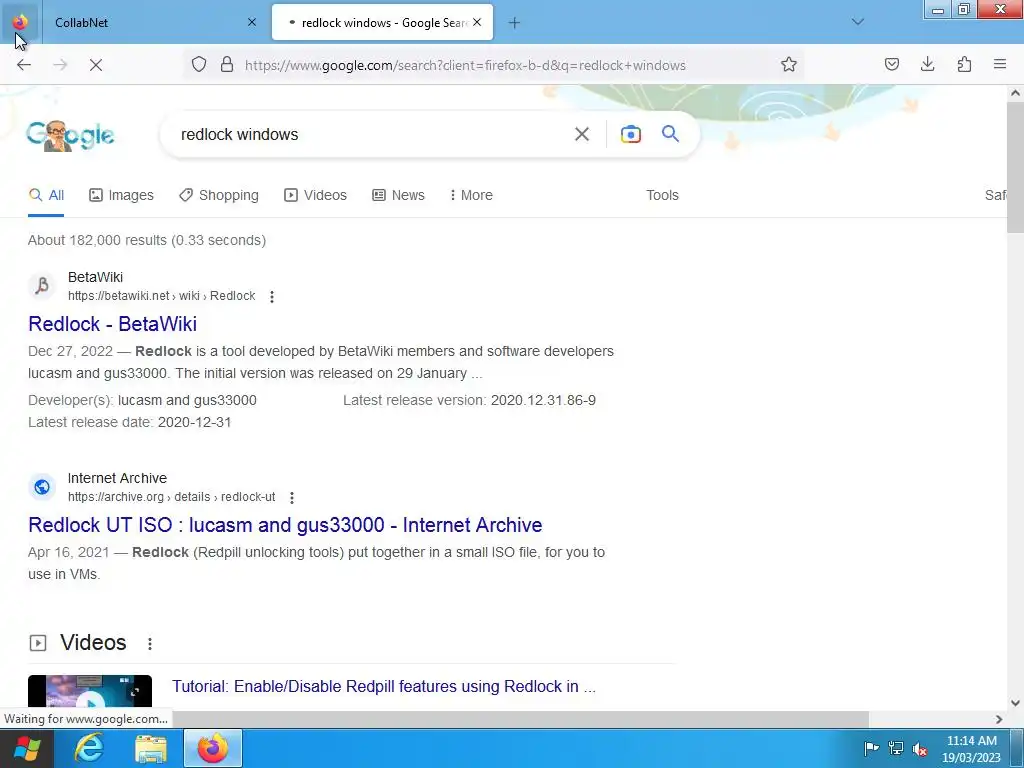Open network status tray icon

coord(896,748)
